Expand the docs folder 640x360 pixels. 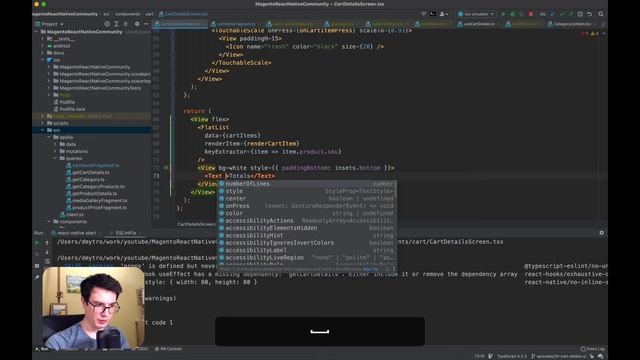tap(43, 53)
